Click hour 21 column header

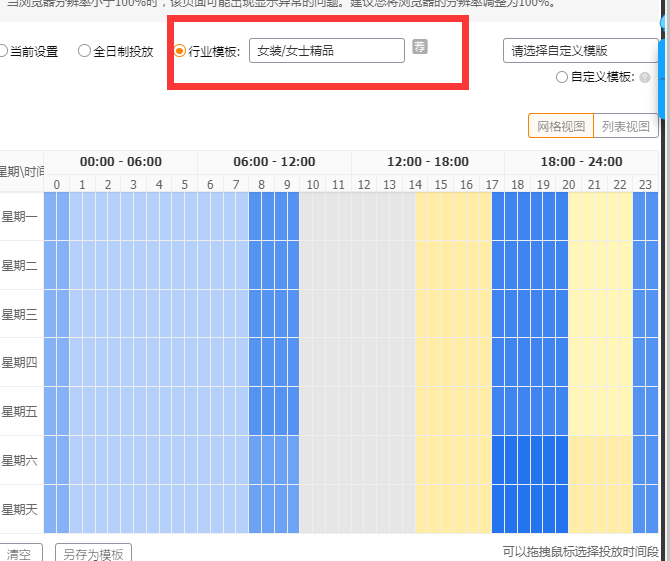click(x=594, y=184)
